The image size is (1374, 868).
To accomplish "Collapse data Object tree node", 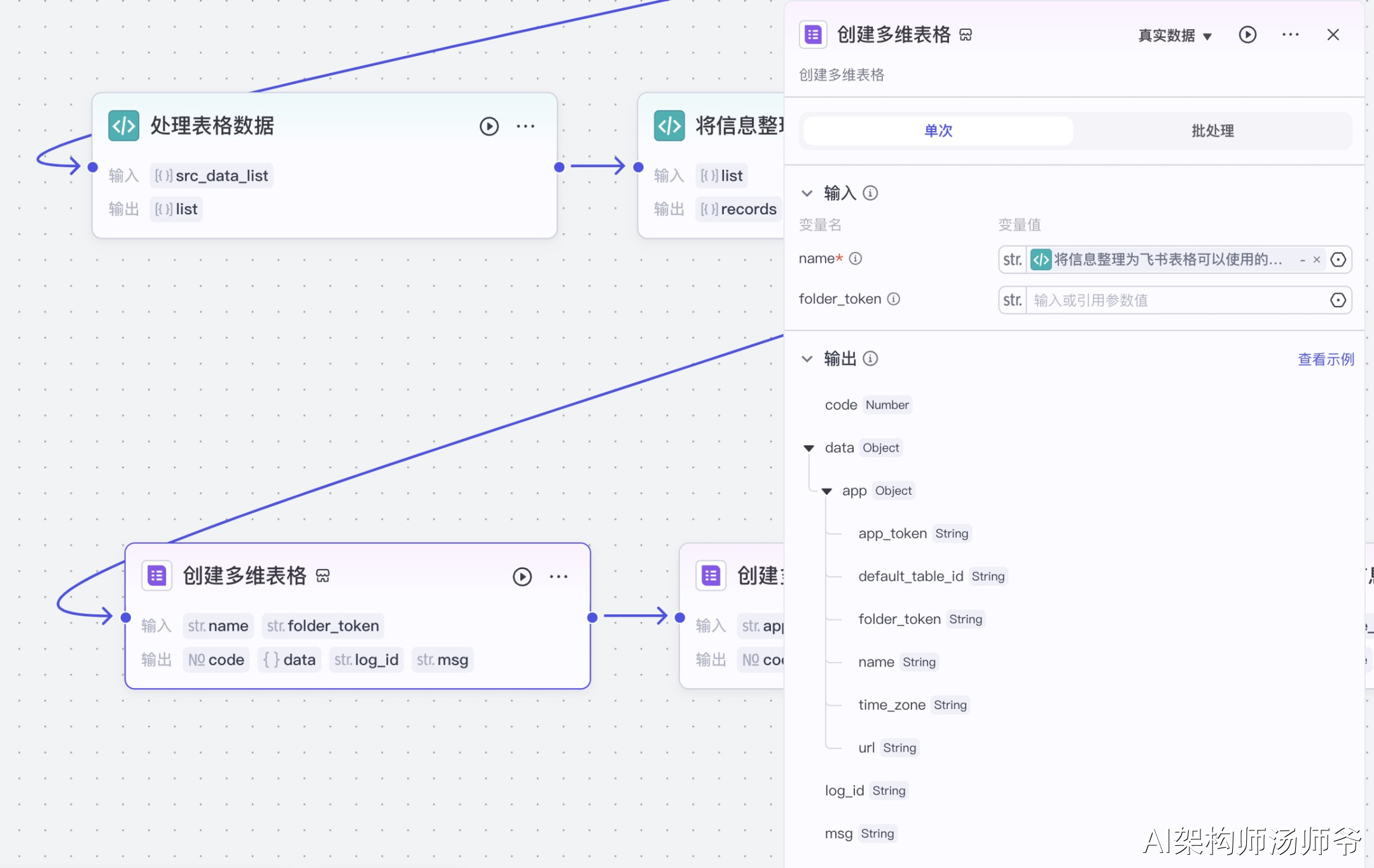I will point(808,448).
